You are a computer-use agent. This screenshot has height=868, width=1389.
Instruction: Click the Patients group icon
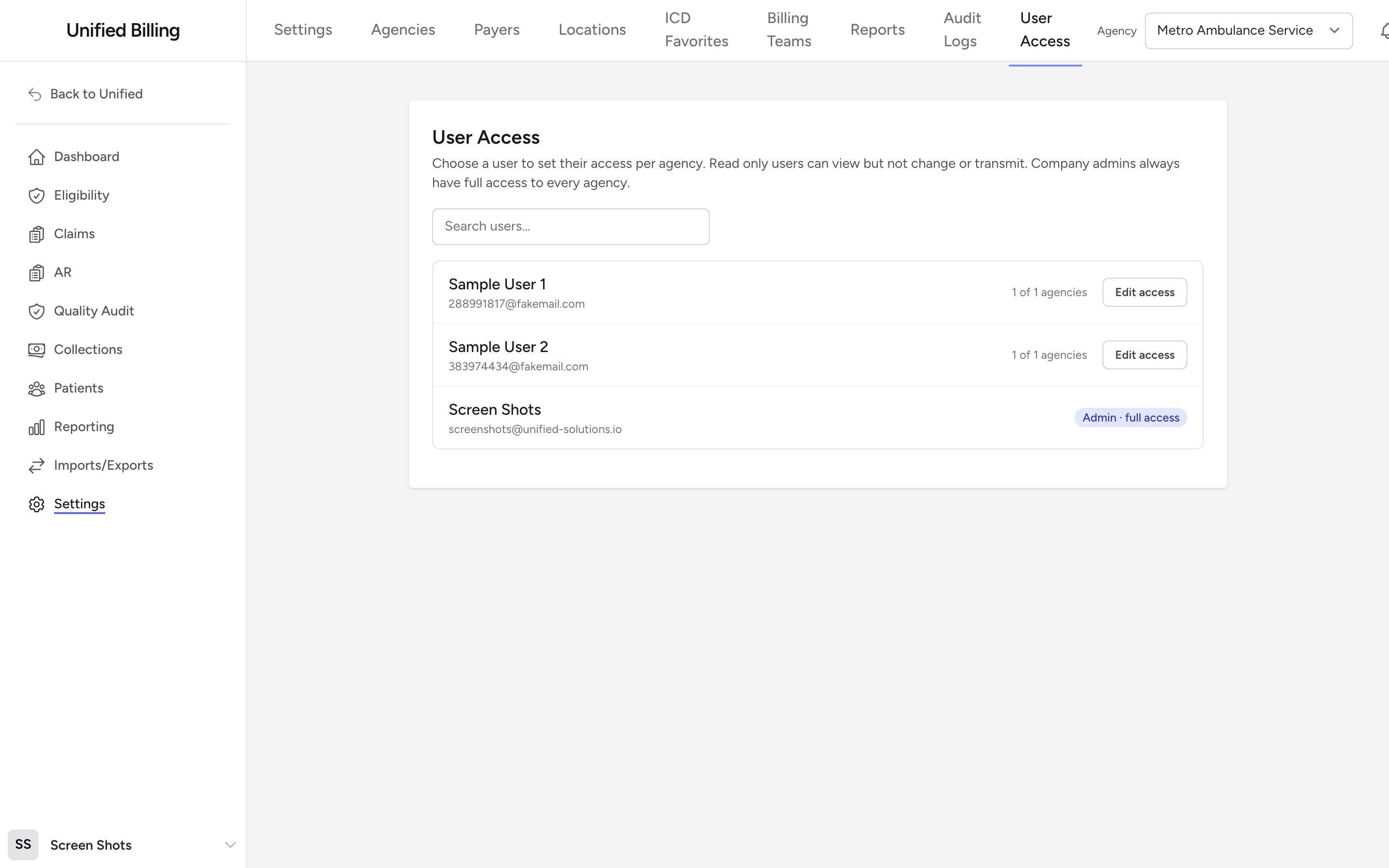[37, 389]
